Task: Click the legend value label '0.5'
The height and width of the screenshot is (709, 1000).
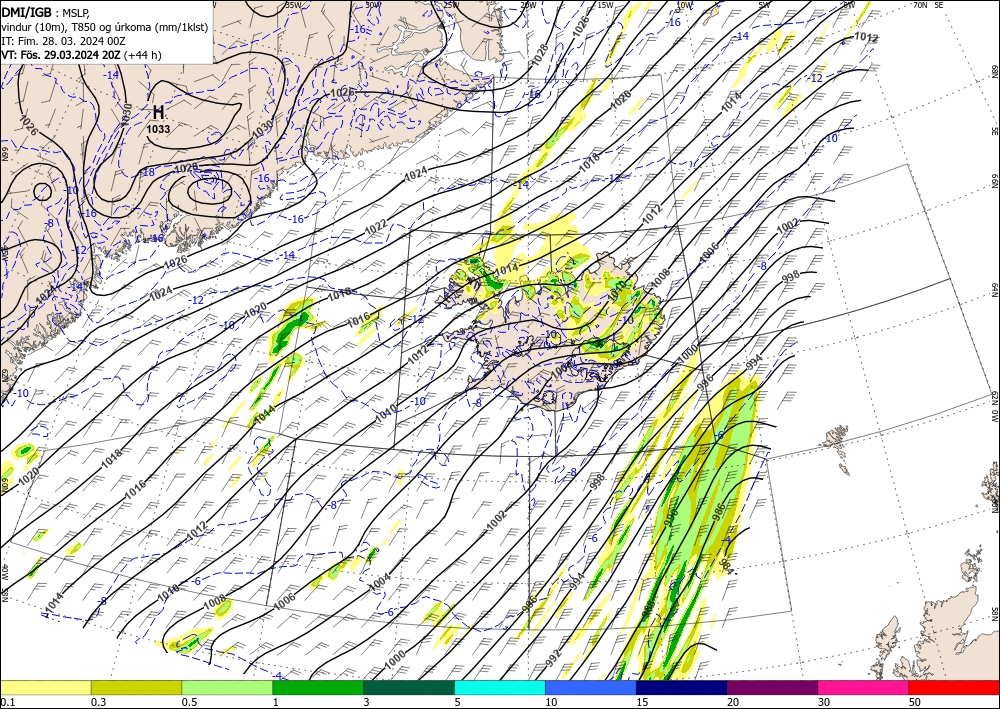Action: [x=189, y=702]
